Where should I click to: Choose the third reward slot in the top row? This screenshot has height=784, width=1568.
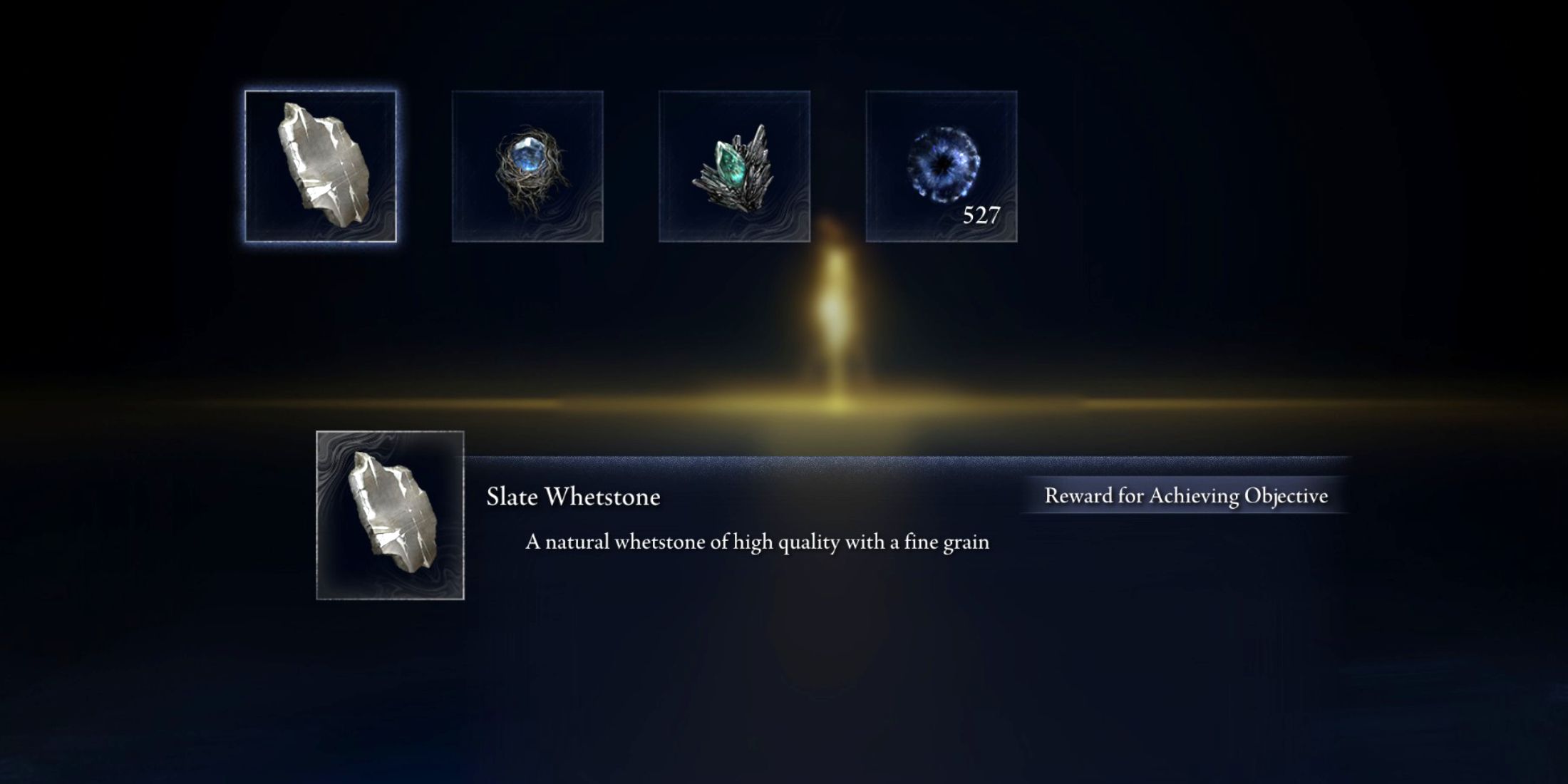click(x=735, y=166)
